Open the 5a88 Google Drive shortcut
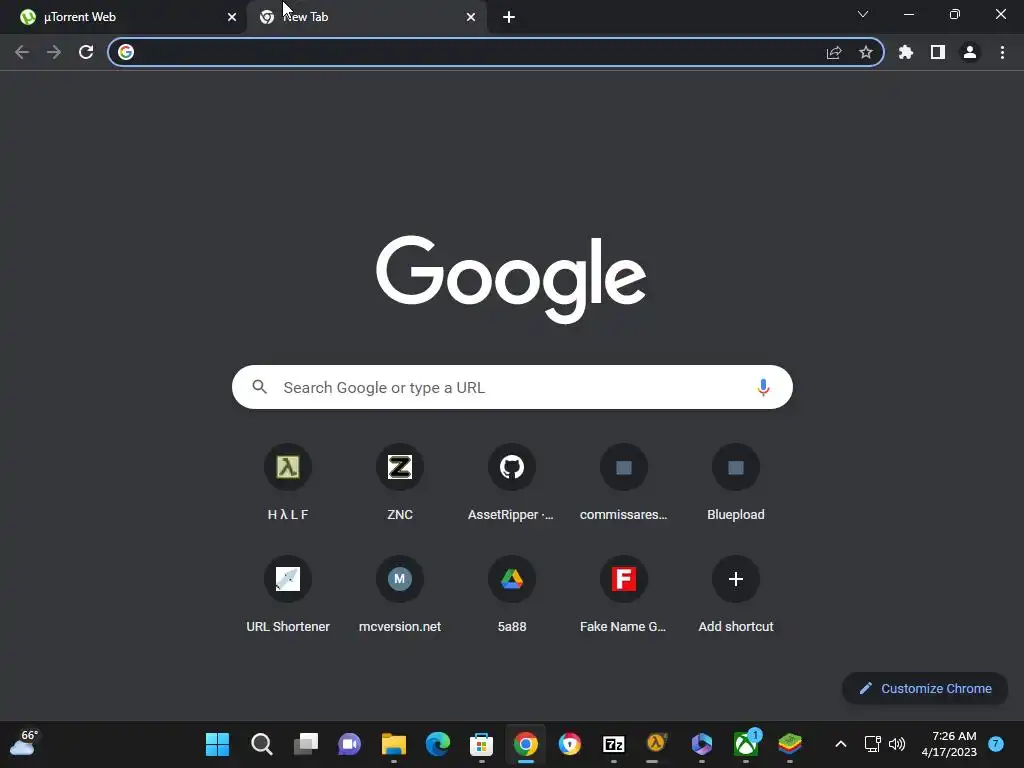Image resolution: width=1024 pixels, height=768 pixels. click(x=511, y=594)
